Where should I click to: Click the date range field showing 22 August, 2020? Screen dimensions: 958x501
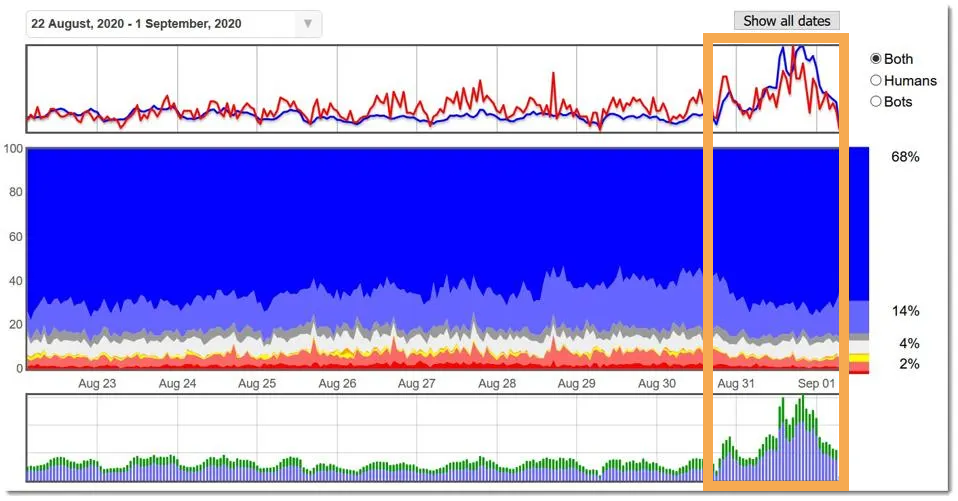174,24
